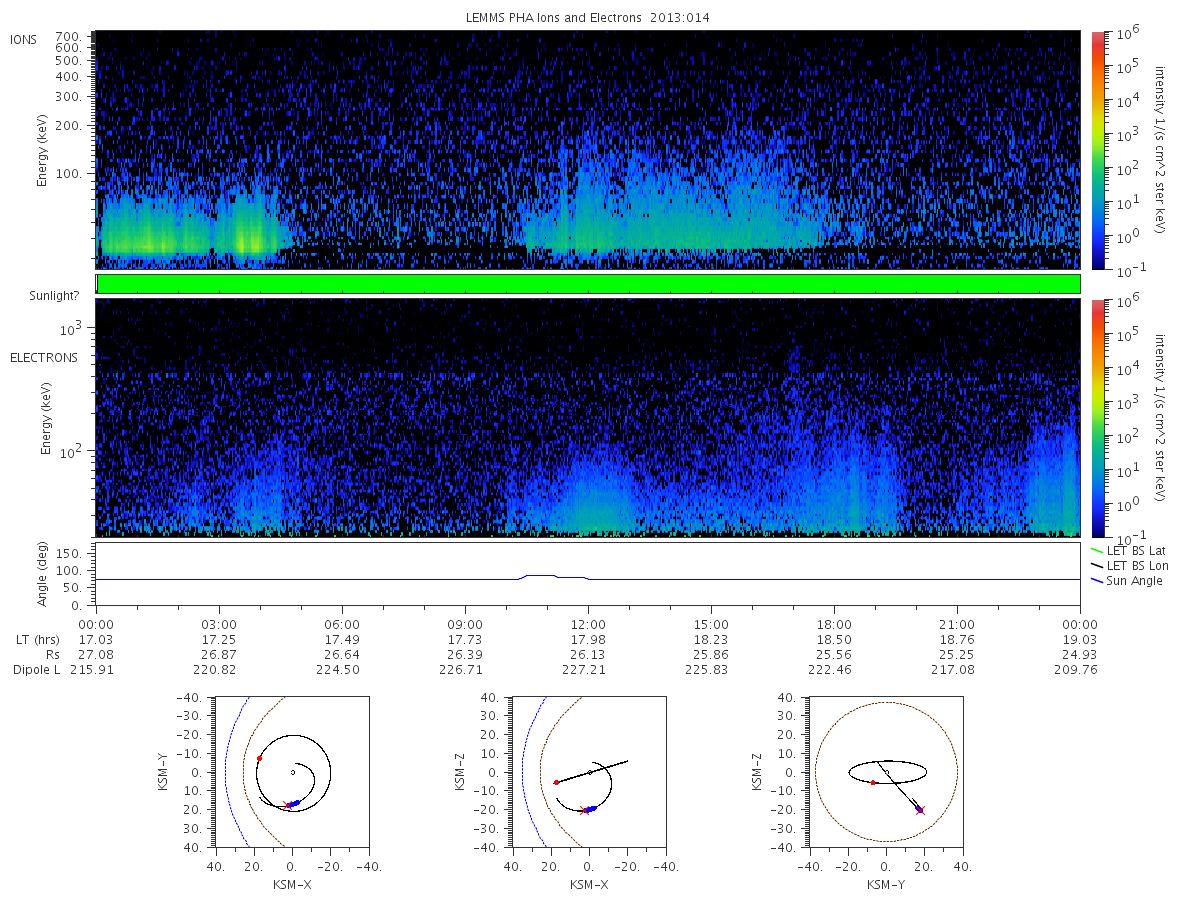
Task: Click the ELECTRONS panel label
Action: [43, 357]
